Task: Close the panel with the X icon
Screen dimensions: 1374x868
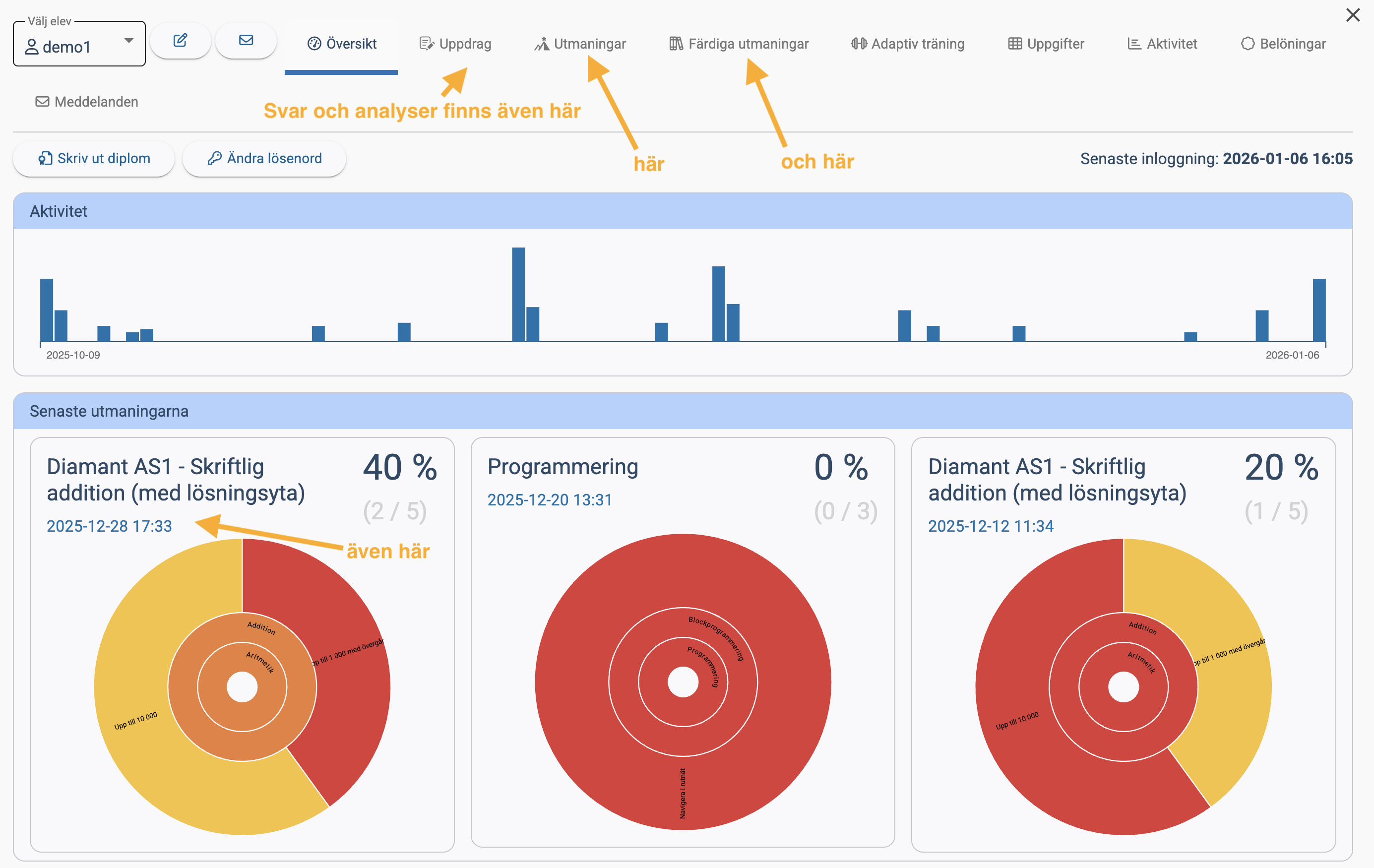Action: [1352, 15]
